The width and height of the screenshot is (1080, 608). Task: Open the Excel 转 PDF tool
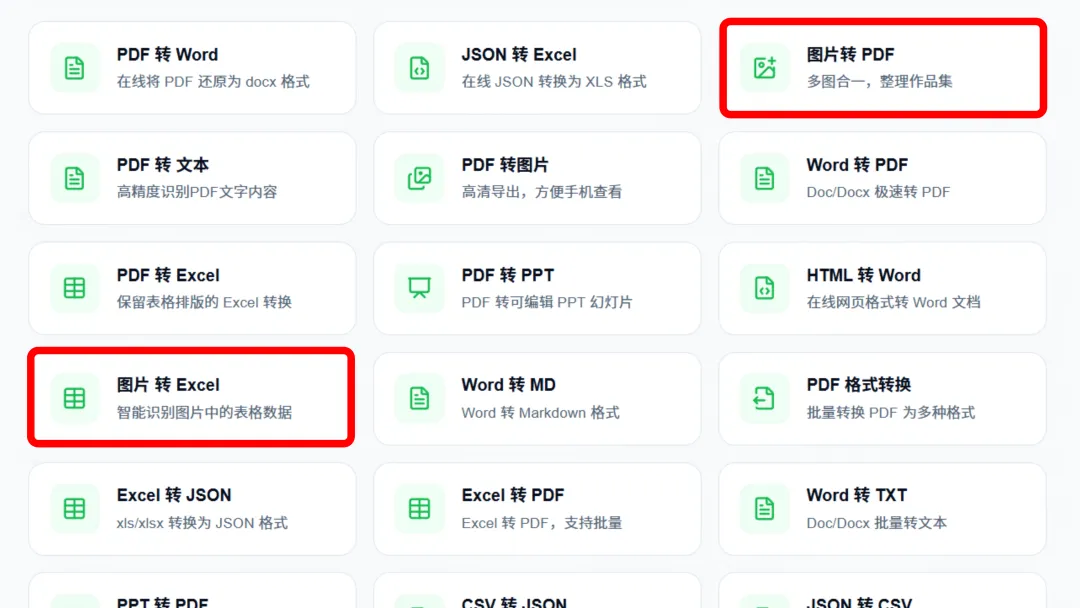pos(537,508)
